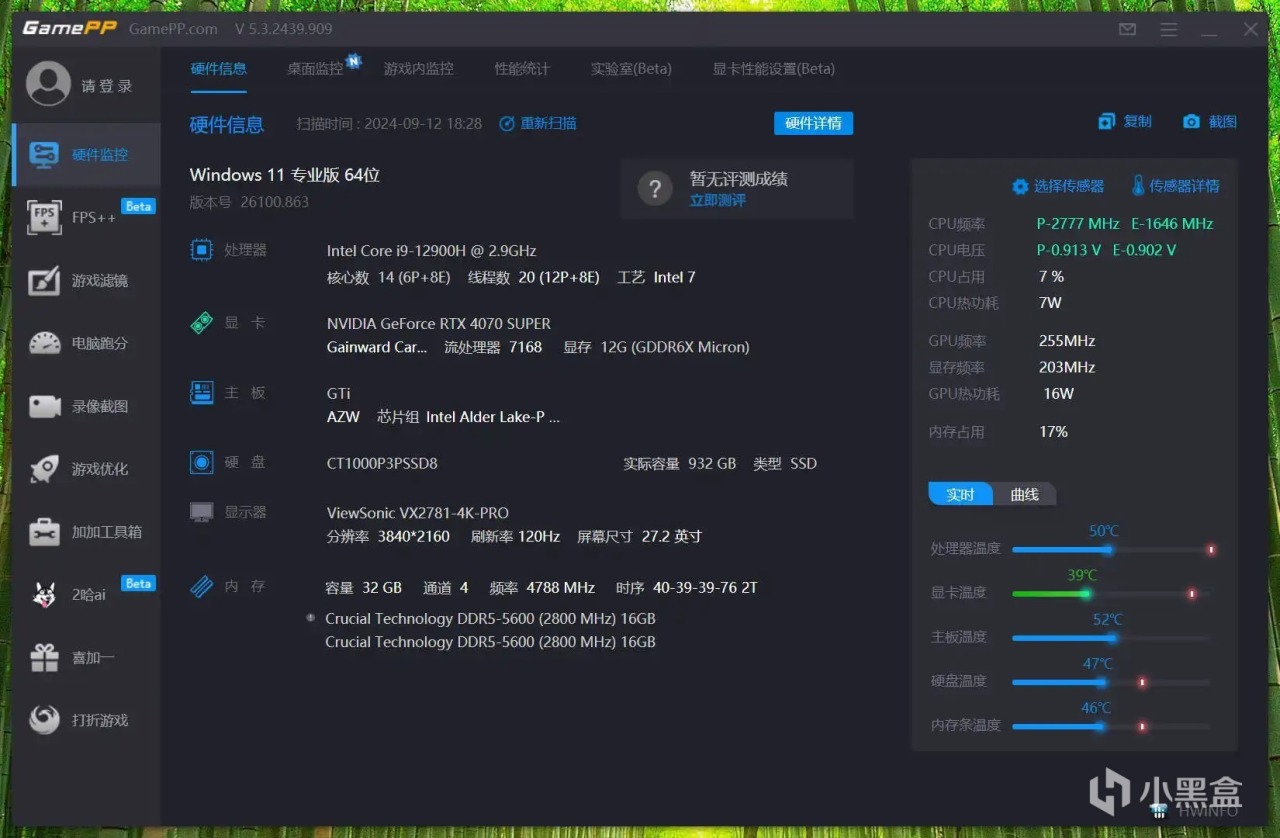Click the 硬盘温度 slider bar
This screenshot has height=838, width=1280.
(x=1112, y=682)
